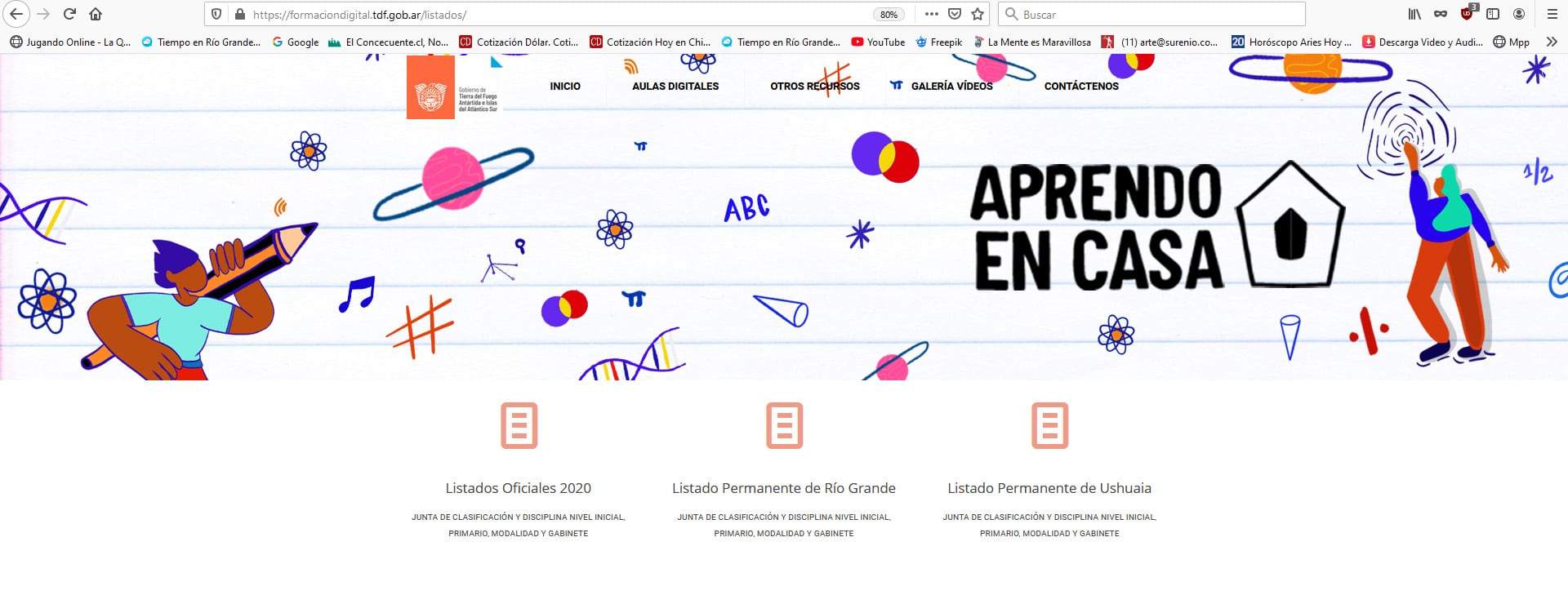Show more bookmarks chevron overflow
1568x595 pixels.
pos(1551,42)
